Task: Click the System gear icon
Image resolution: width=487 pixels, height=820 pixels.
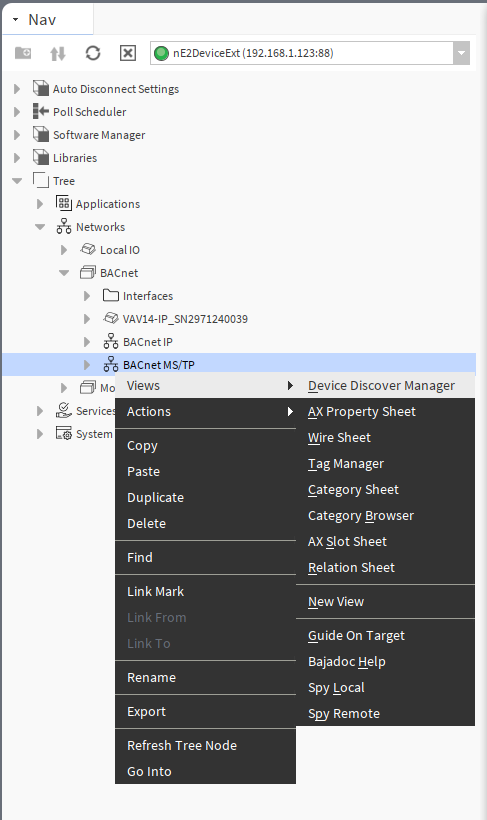Action: (64, 434)
